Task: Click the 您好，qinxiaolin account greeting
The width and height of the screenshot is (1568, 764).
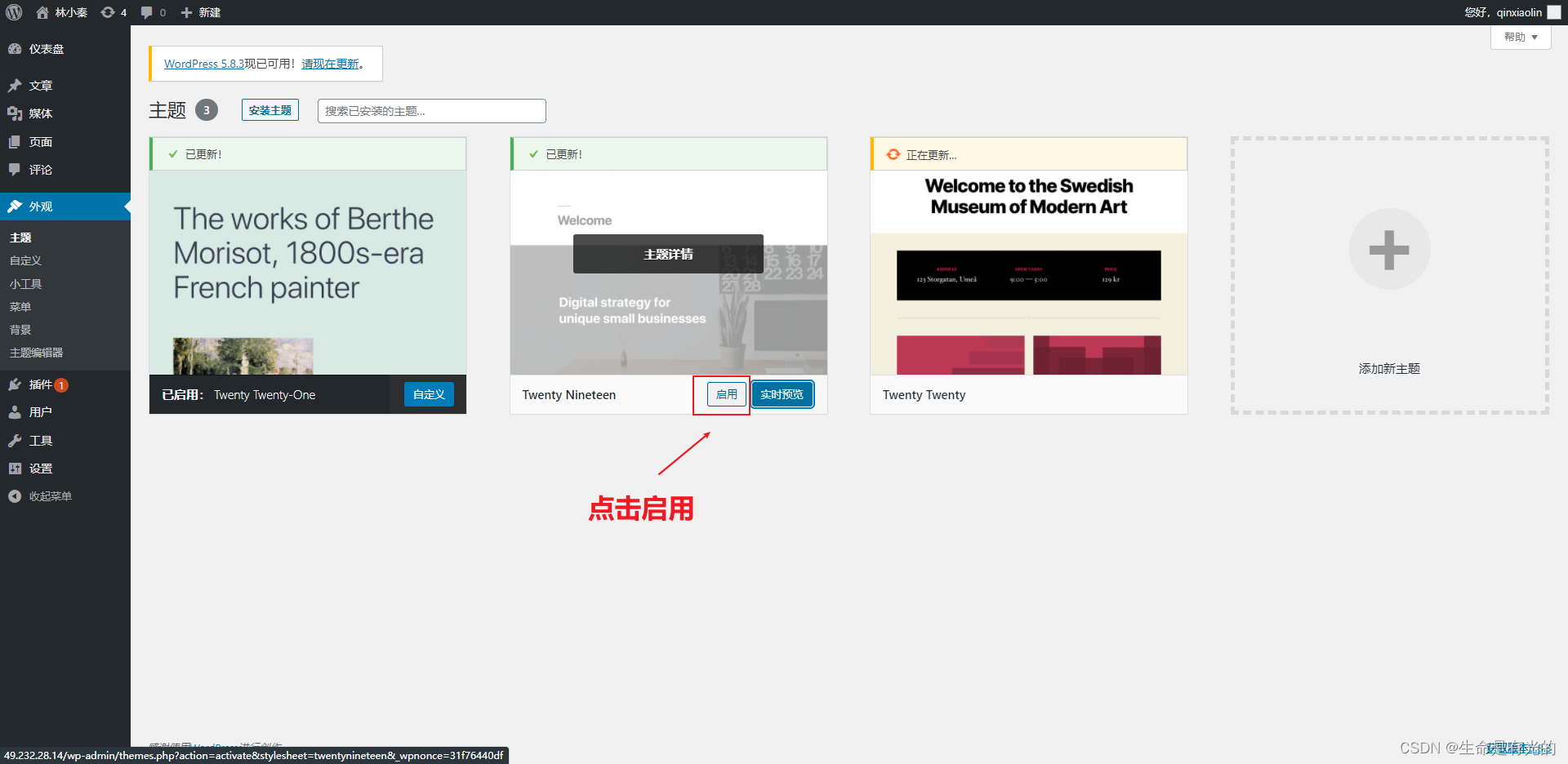Action: (x=1503, y=12)
